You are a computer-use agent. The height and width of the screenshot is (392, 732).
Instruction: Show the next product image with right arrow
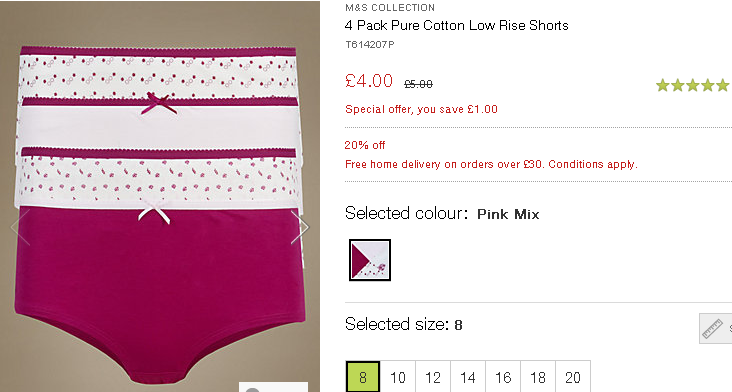click(300, 227)
